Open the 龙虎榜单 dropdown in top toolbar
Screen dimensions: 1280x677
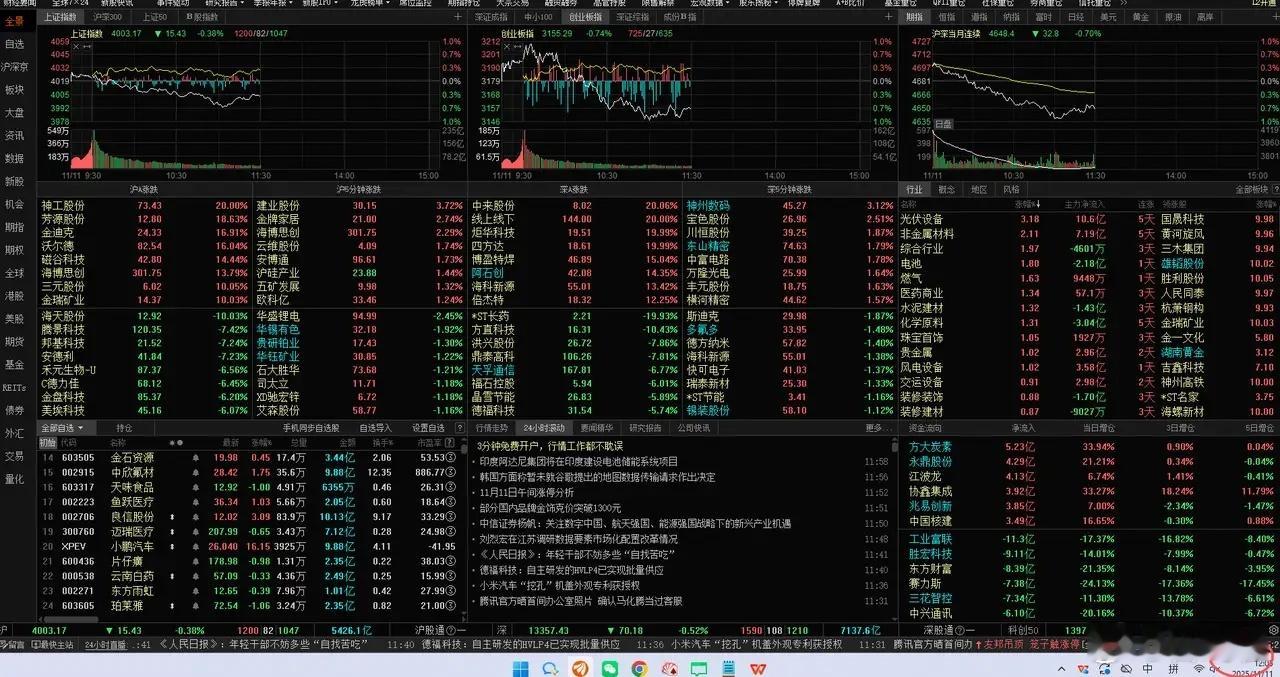click(x=370, y=4)
